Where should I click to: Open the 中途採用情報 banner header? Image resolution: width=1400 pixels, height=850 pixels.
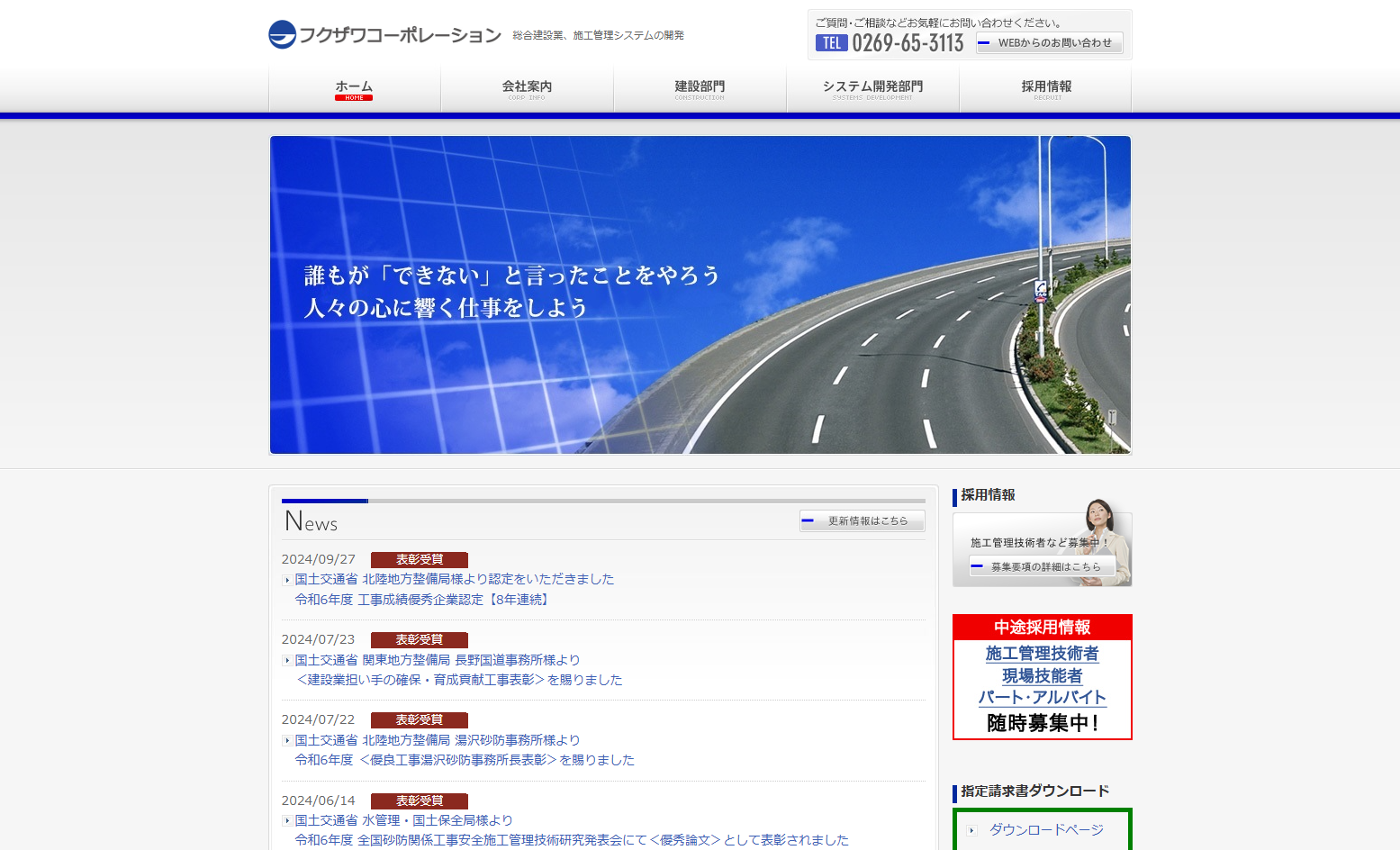click(1043, 627)
